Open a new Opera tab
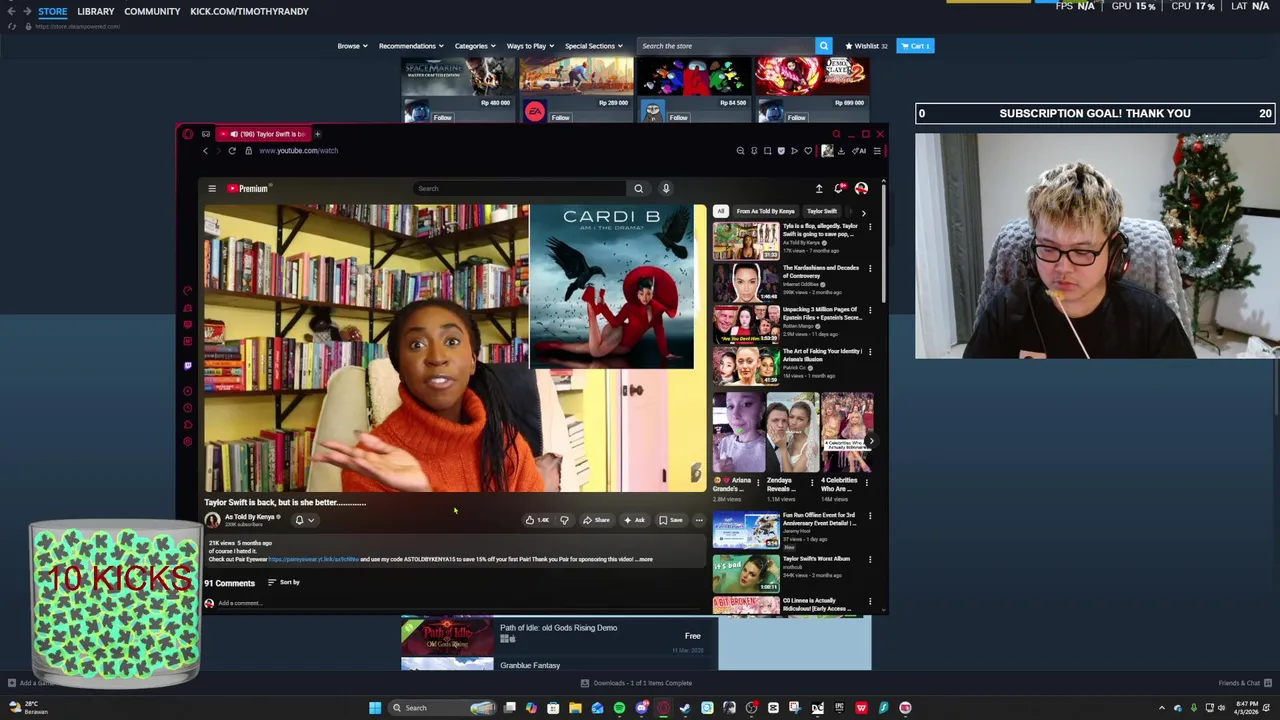The width and height of the screenshot is (1280, 720). [317, 134]
